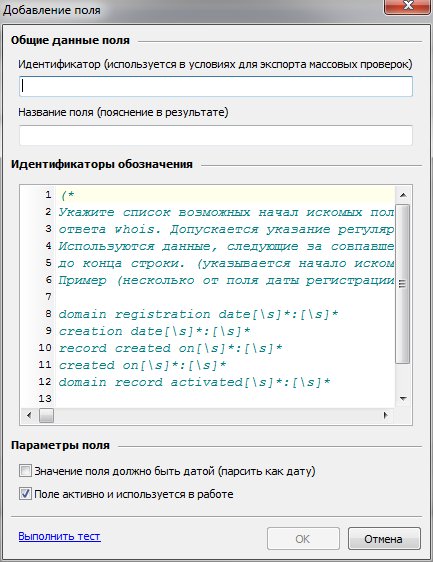Click the horizontal scroll right arrow
The width and height of the screenshot is (433, 562).
point(386,415)
